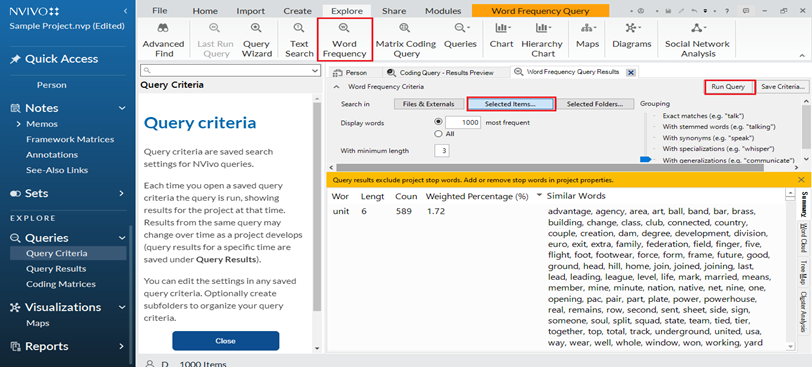This screenshot has height=367, width=812.
Task: Select the 1000 most frequent radio button
Action: [439, 122]
